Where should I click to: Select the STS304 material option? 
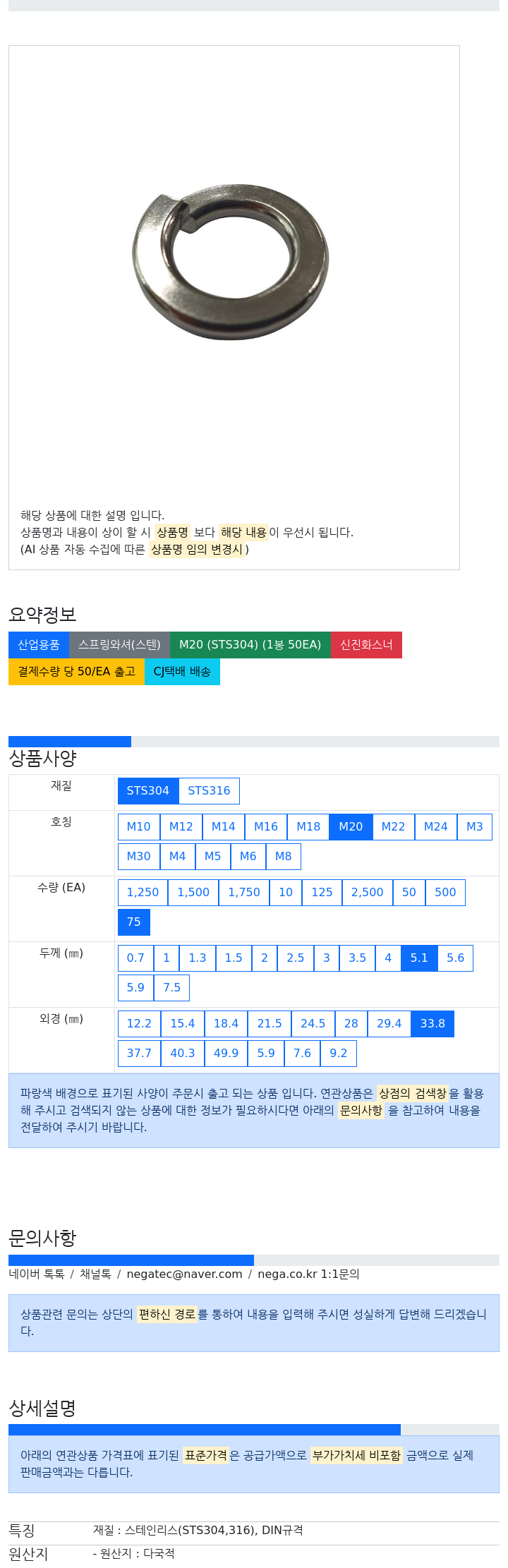[x=148, y=790]
